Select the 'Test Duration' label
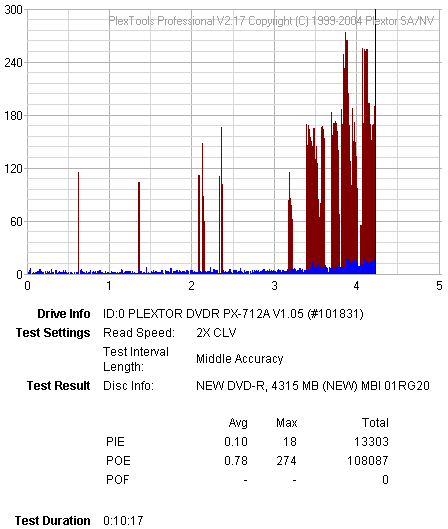The width and height of the screenshot is (448, 529). [53, 520]
